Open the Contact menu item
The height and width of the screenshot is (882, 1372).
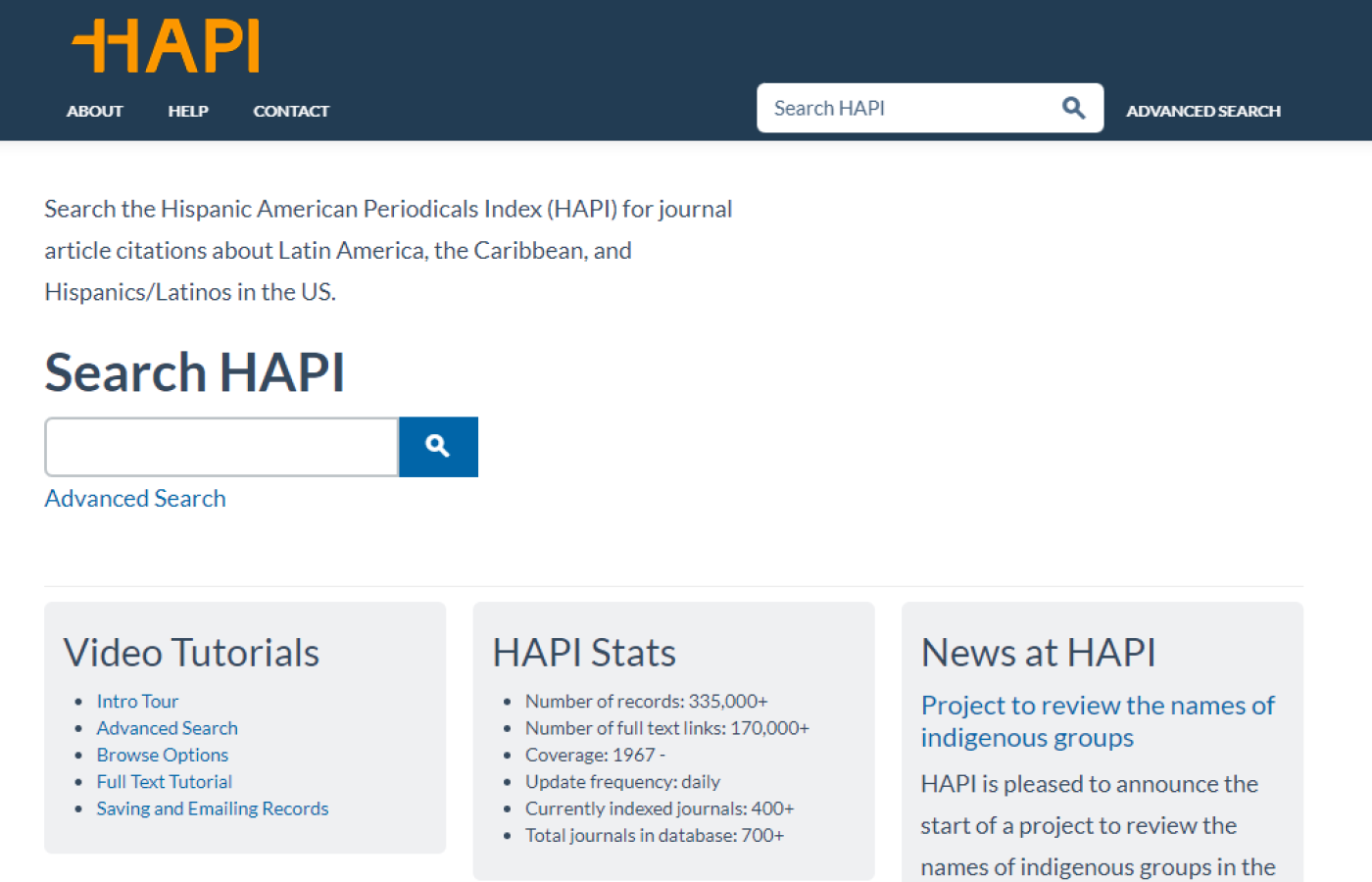click(x=291, y=111)
